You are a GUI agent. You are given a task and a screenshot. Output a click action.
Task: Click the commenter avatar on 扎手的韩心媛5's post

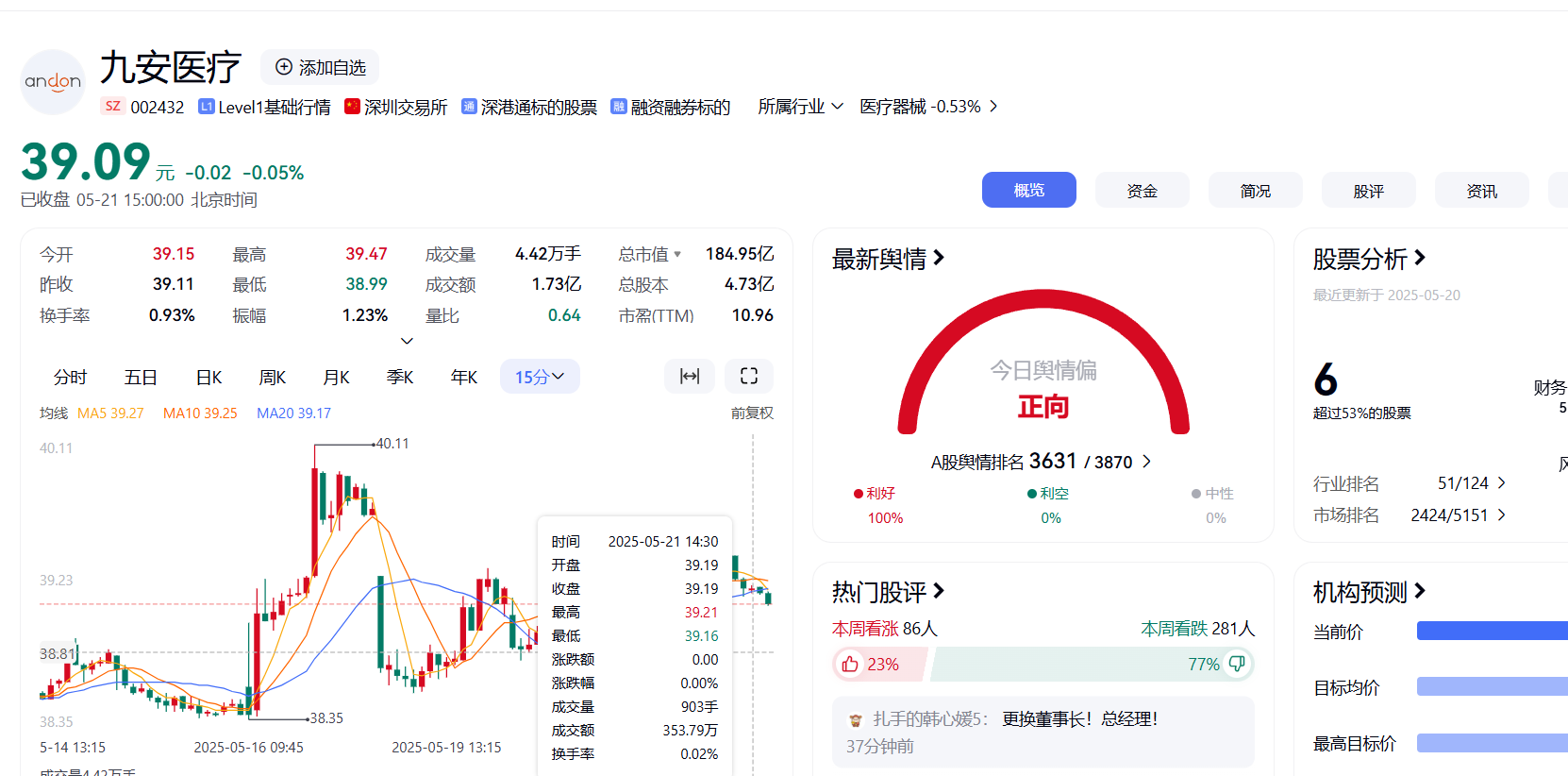pos(856,719)
